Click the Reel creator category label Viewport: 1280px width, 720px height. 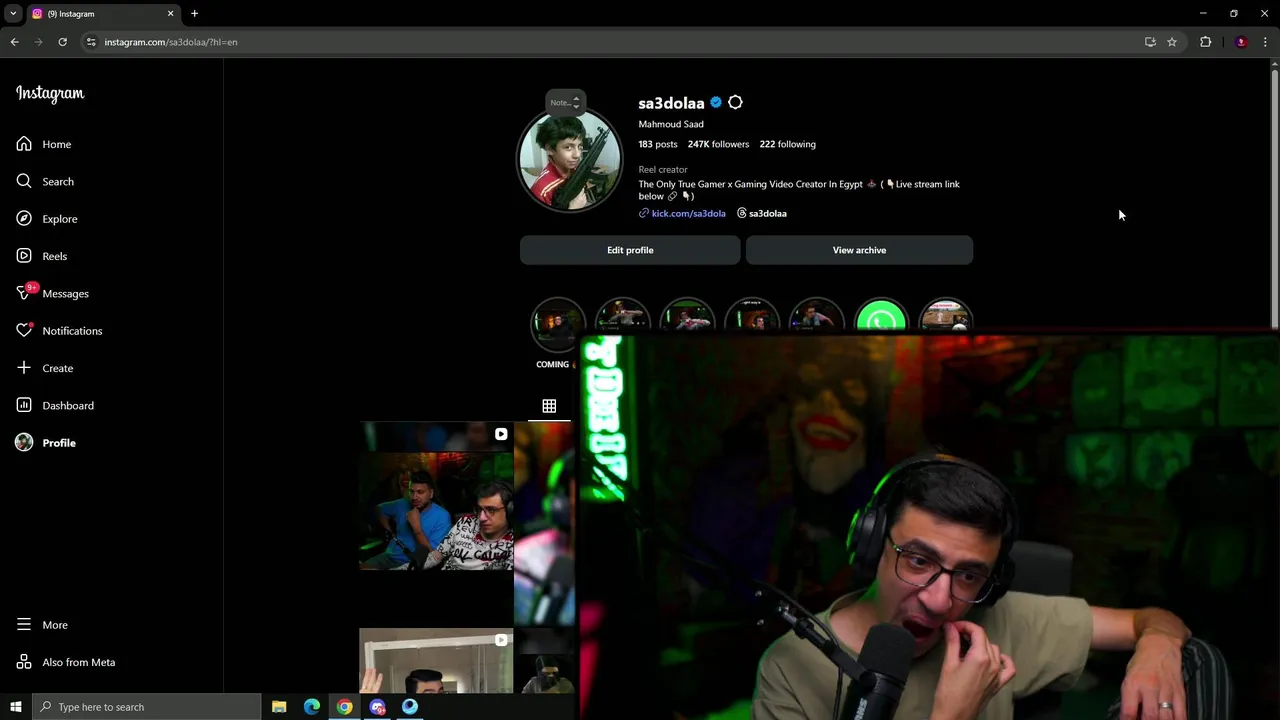[663, 170]
